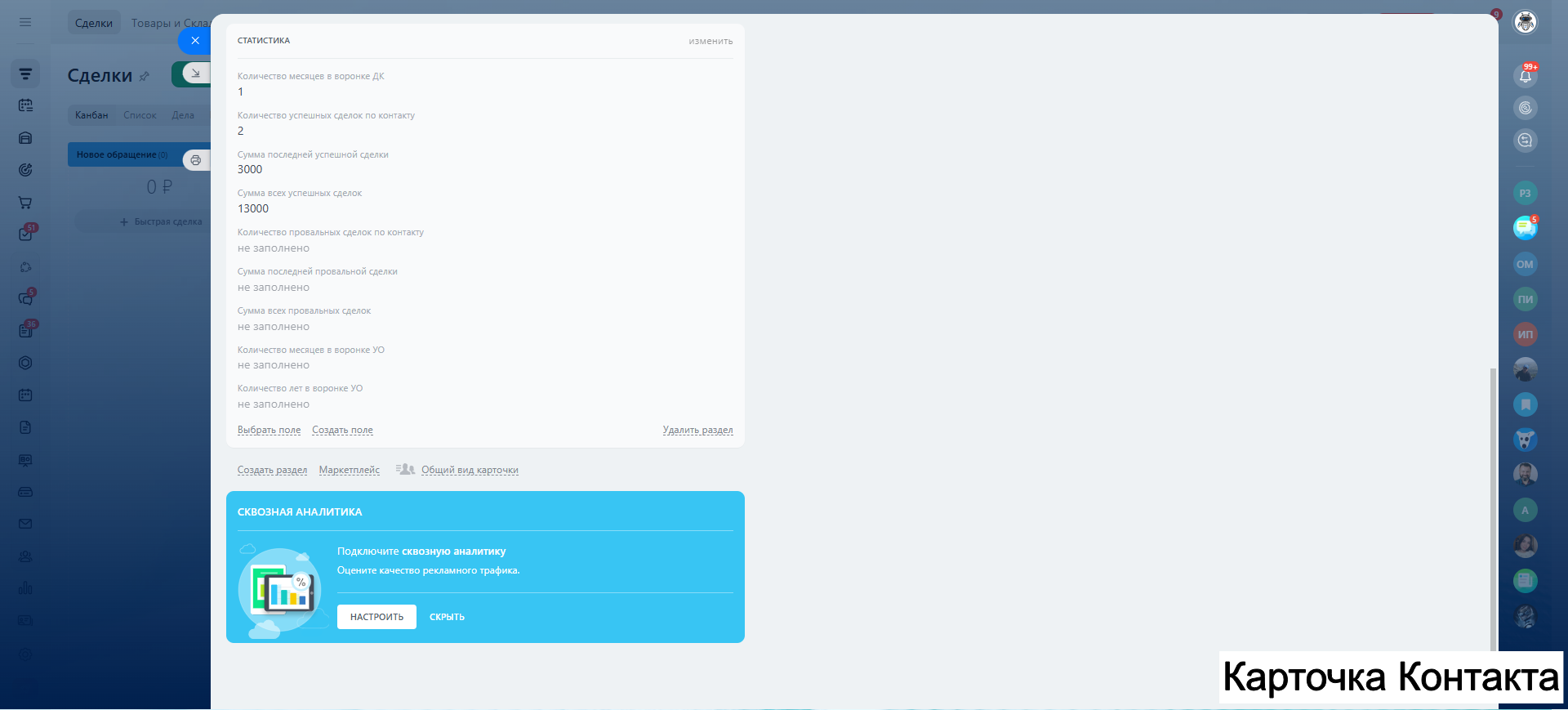
Task: Open the CRM funnel icon in sidebar
Action: pos(25,74)
